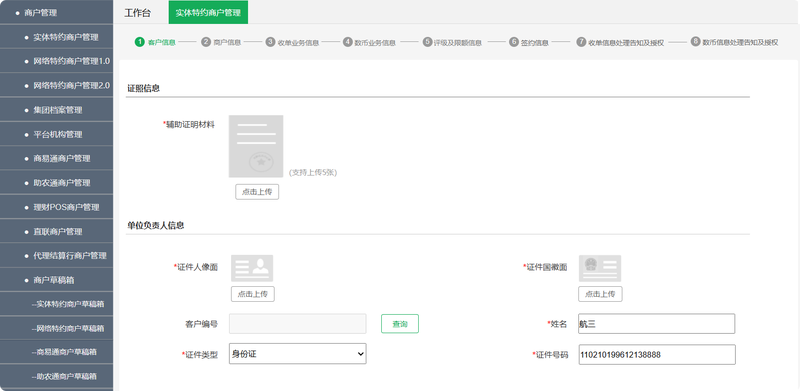This screenshot has width=800, height=391.
Task: Click the 证件号码 input field
Action: coord(657,355)
